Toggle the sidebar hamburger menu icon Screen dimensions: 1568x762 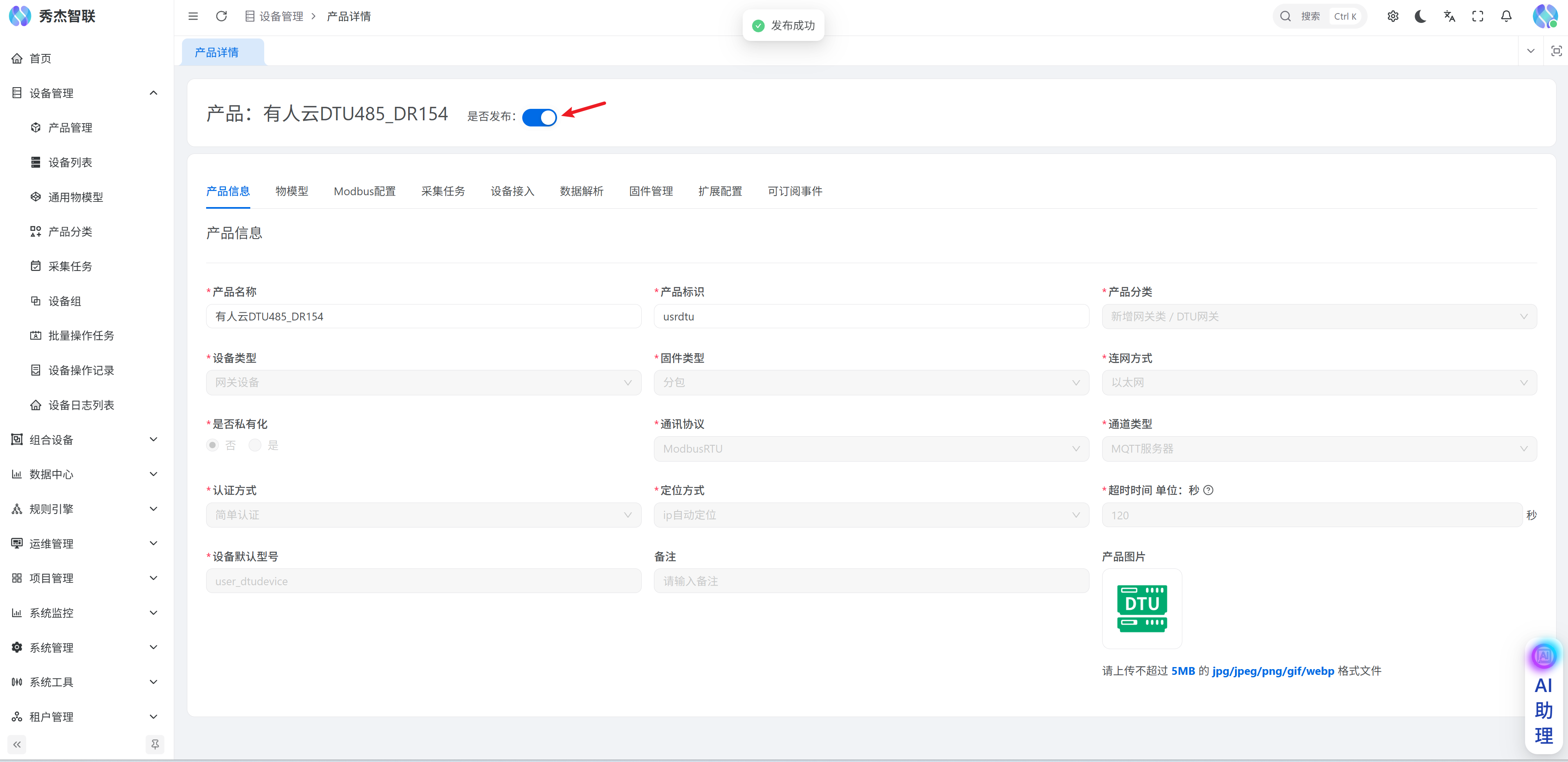(x=193, y=16)
